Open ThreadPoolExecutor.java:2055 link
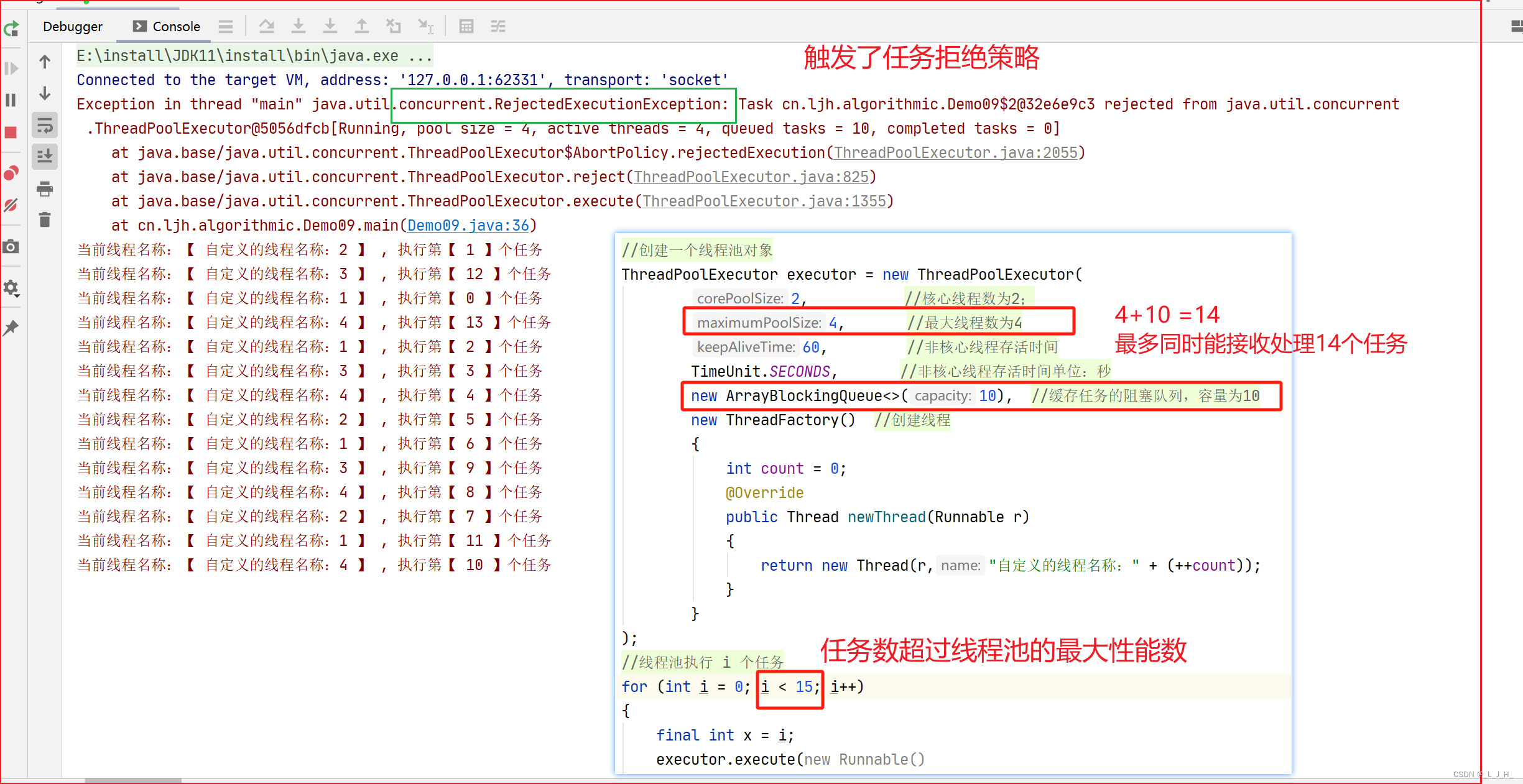The image size is (1523, 784). click(955, 153)
